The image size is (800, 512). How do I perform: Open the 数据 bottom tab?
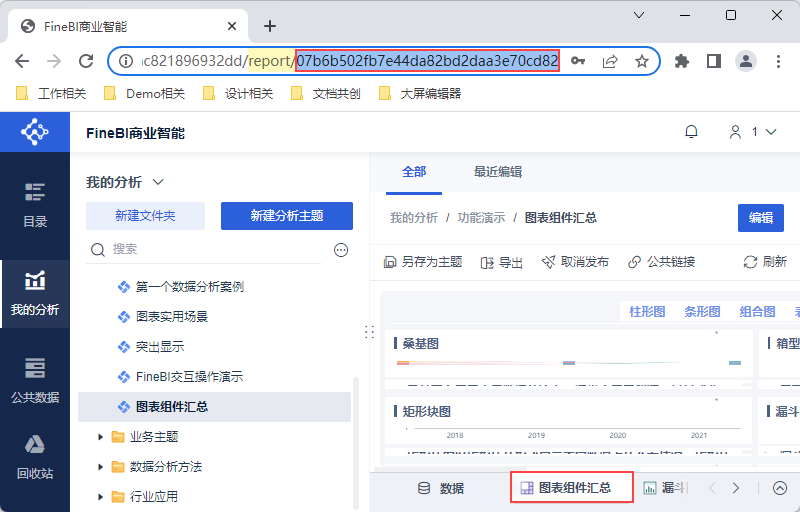pos(441,489)
